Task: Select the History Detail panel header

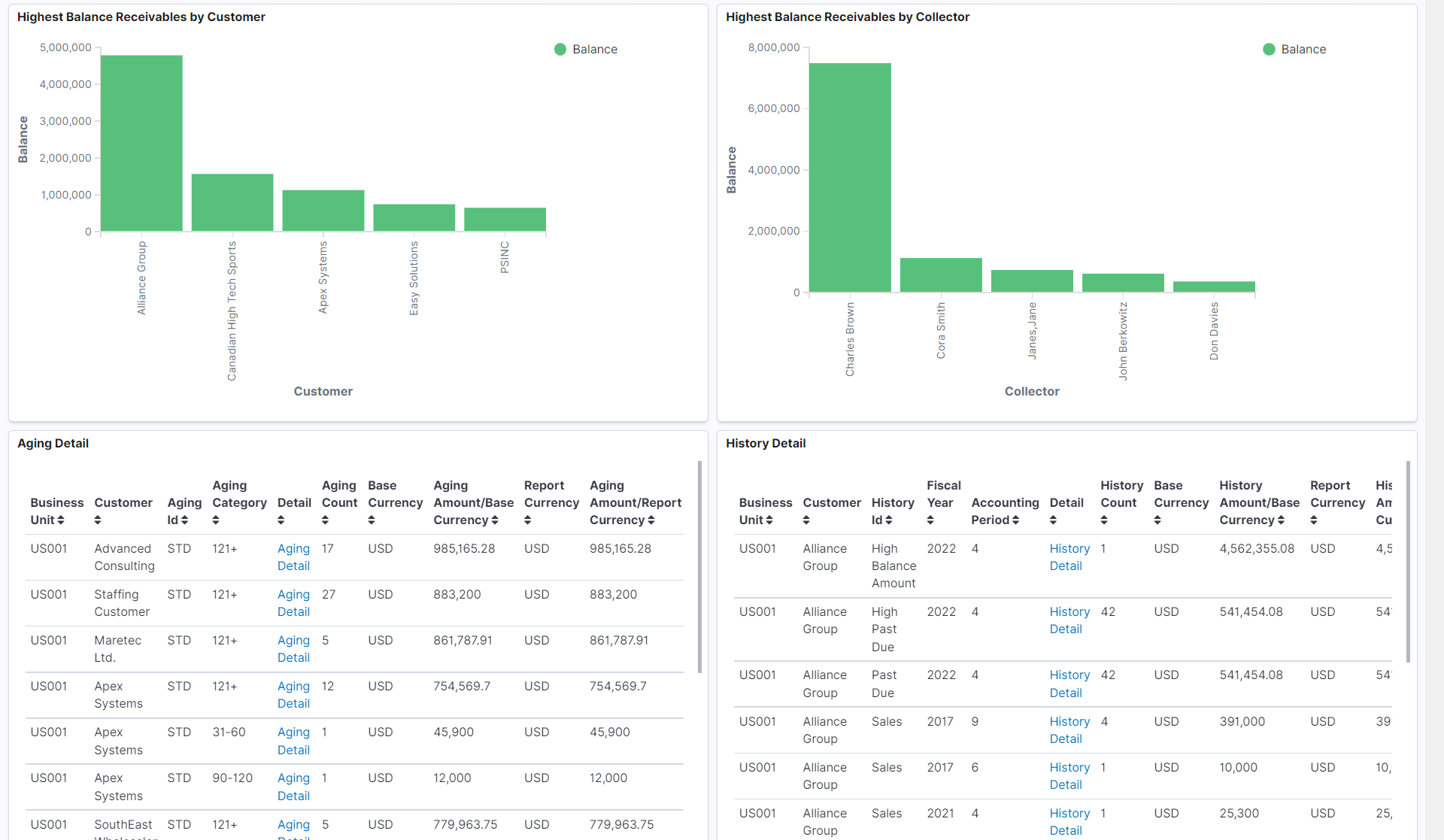Action: [x=766, y=443]
